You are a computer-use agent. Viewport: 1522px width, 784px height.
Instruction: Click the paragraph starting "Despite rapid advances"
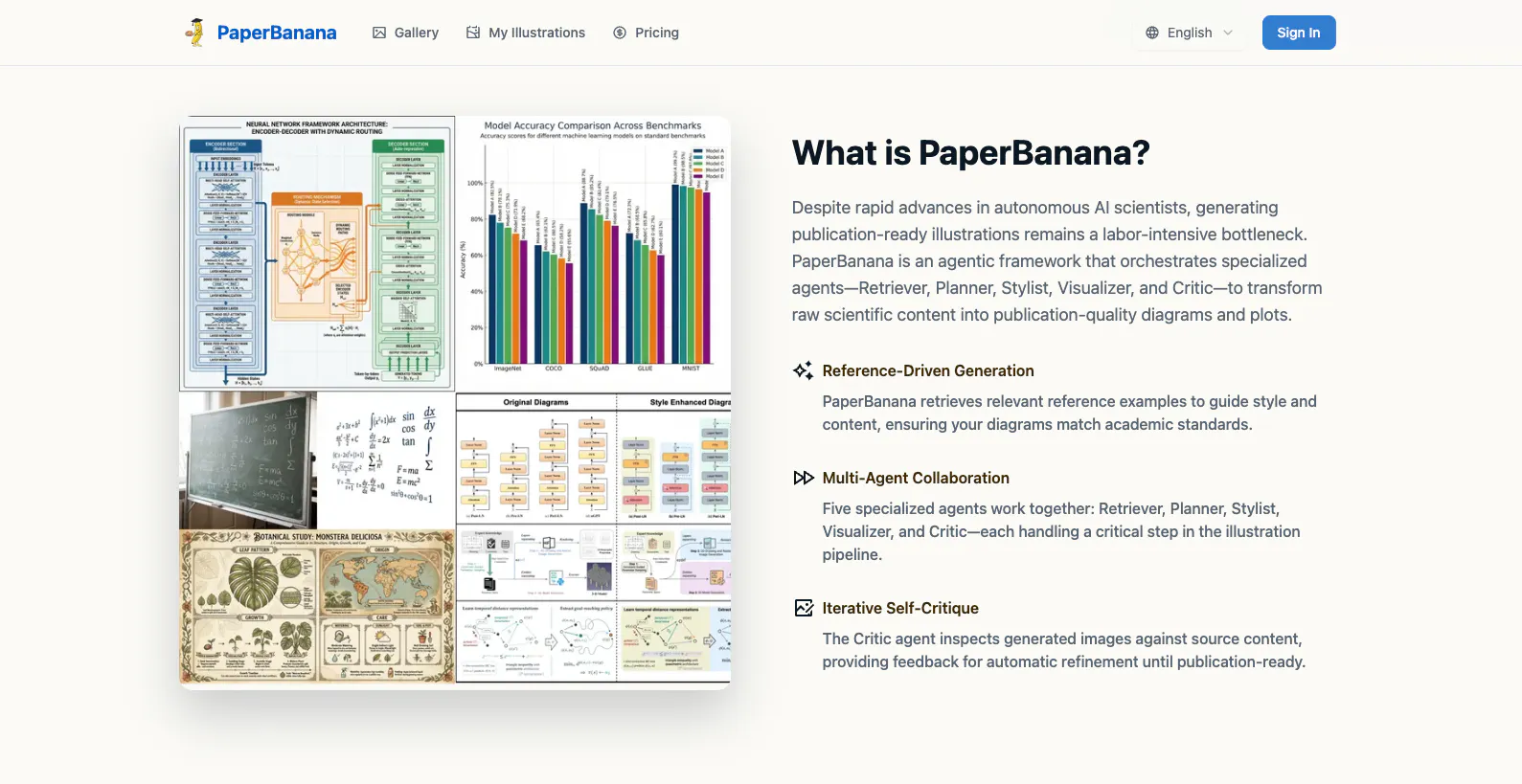click(x=1057, y=261)
